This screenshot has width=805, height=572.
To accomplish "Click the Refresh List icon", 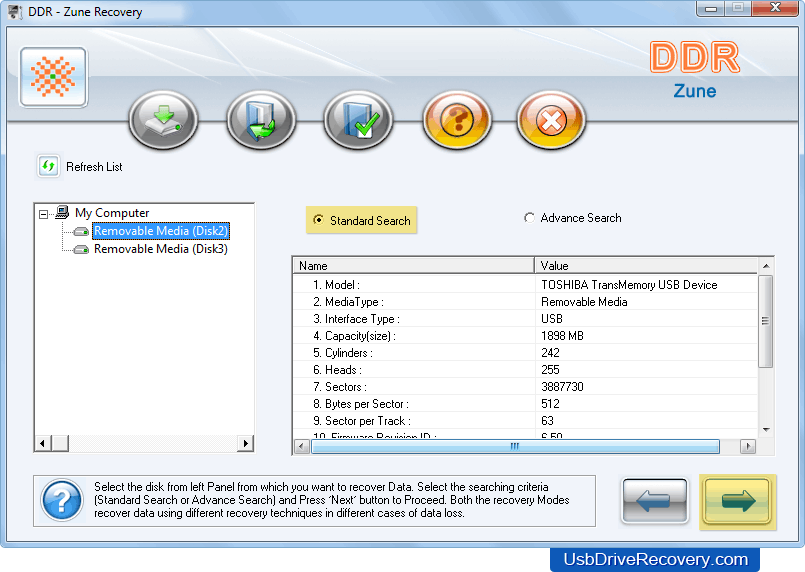I will click(48, 166).
